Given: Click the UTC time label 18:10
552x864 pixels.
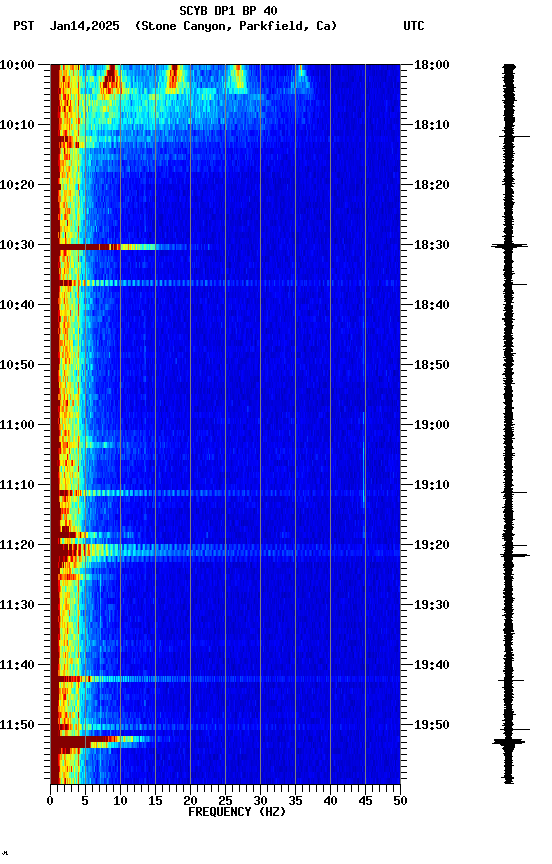Looking at the screenshot, I should [432, 125].
